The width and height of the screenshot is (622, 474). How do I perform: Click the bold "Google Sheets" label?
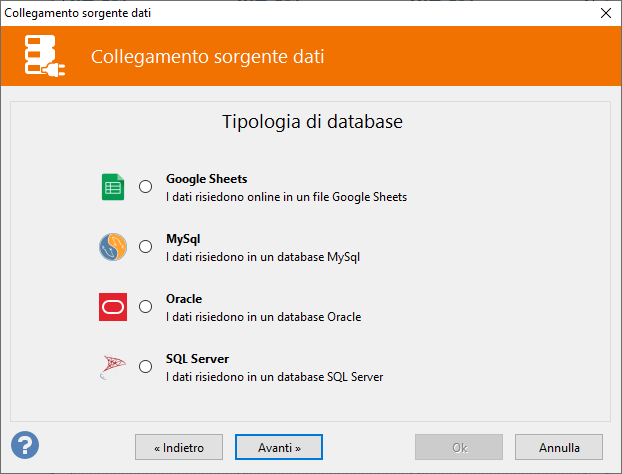[x=207, y=179]
